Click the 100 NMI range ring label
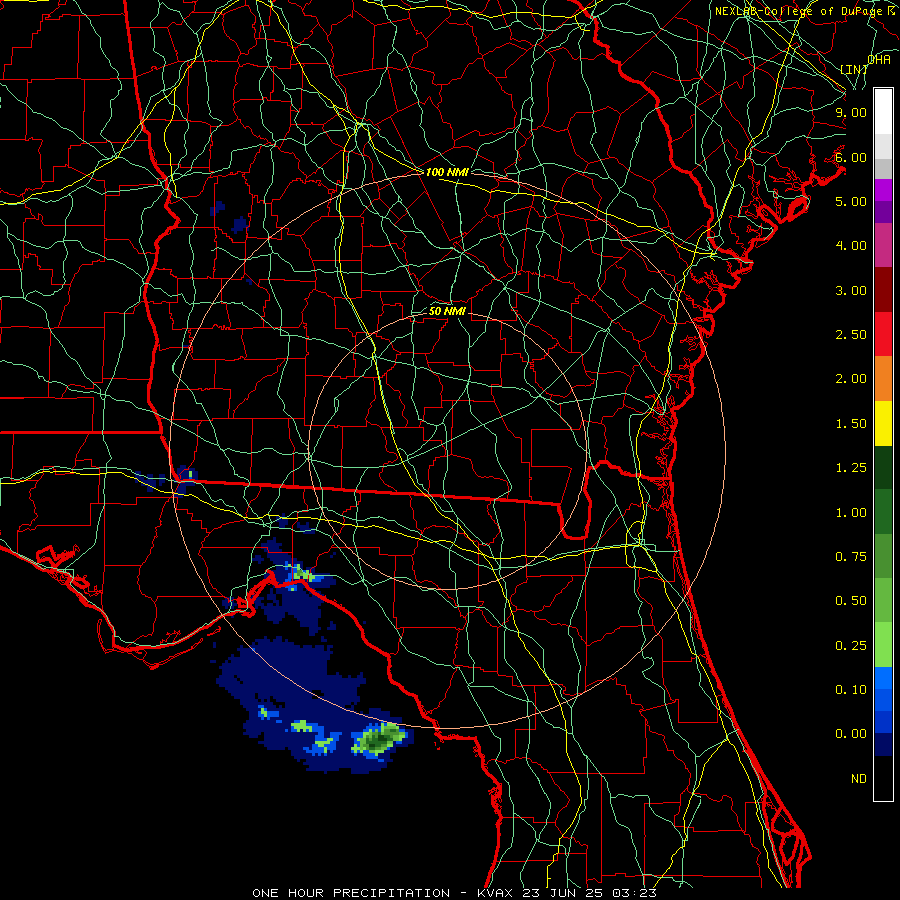The image size is (900, 900). tap(447, 172)
